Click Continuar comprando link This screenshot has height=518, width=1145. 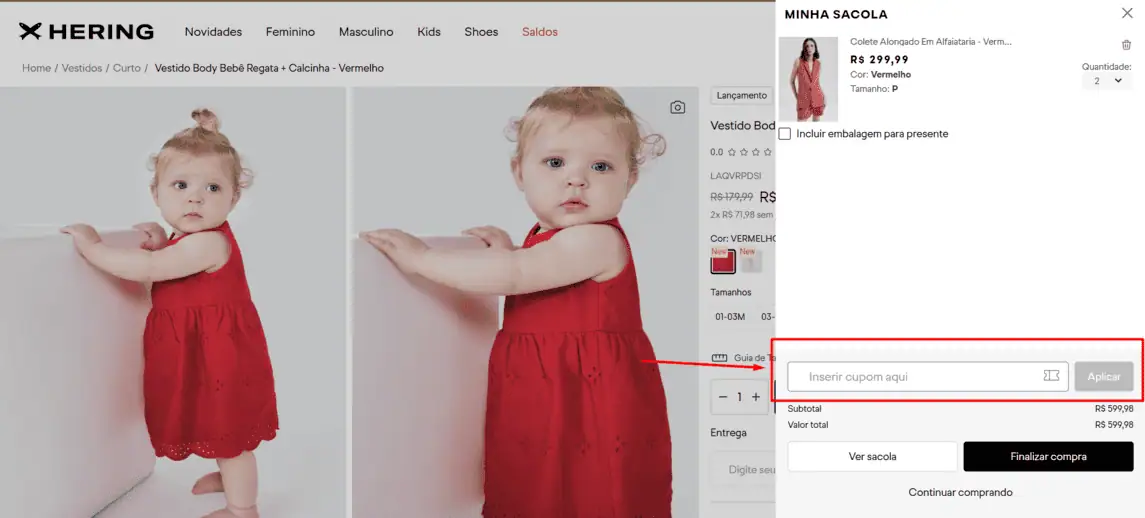960,492
